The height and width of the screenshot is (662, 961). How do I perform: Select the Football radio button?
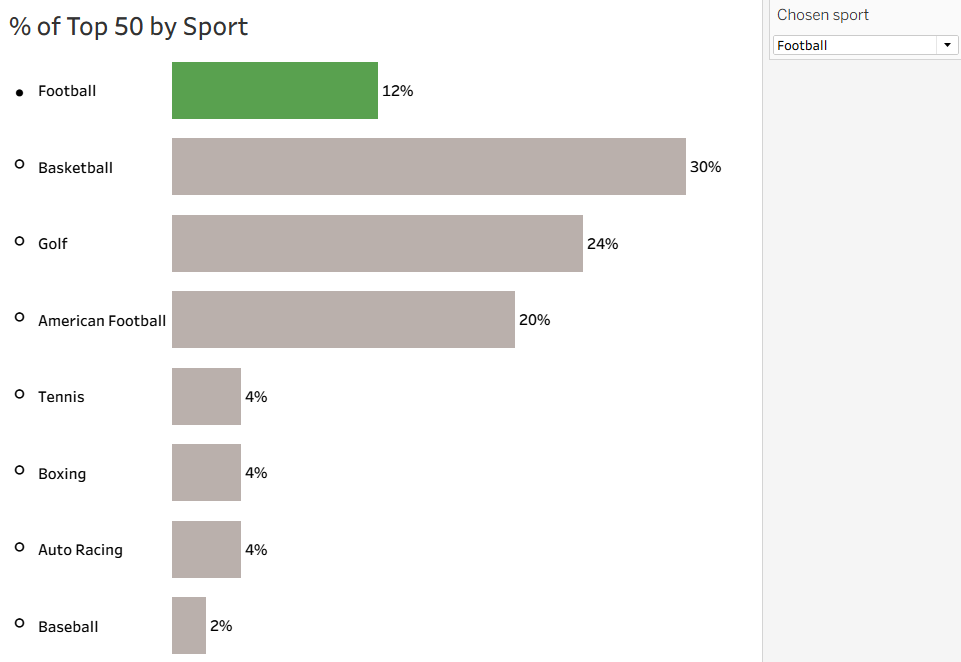[x=19, y=93]
